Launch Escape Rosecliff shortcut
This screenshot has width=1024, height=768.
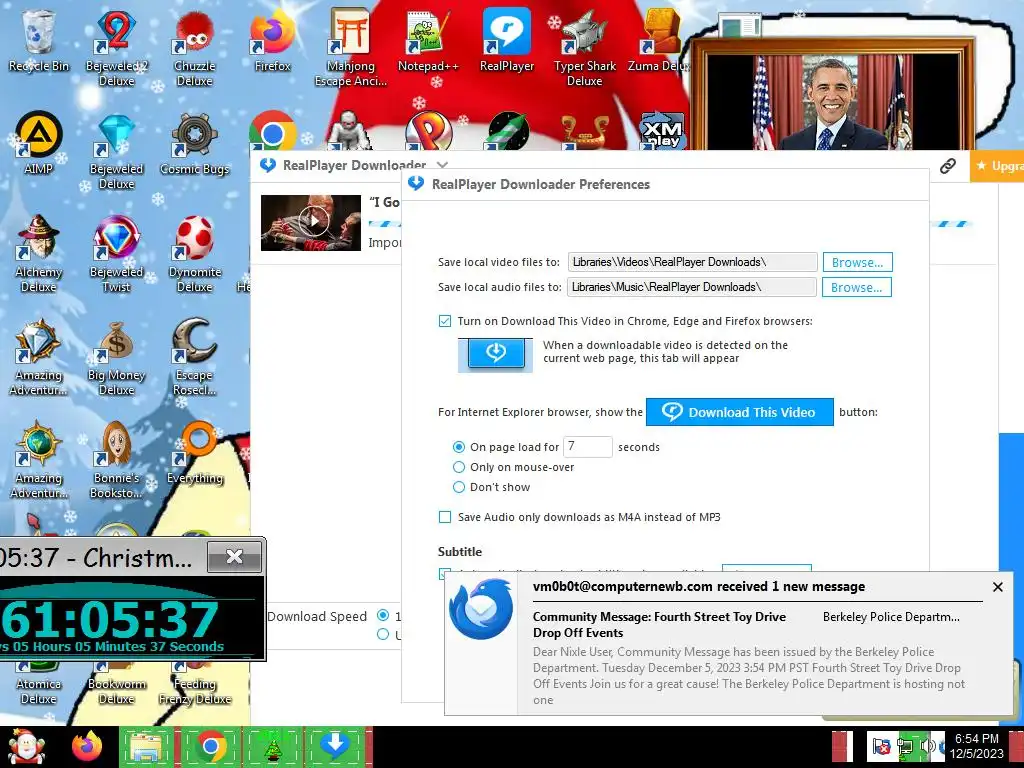(x=195, y=357)
